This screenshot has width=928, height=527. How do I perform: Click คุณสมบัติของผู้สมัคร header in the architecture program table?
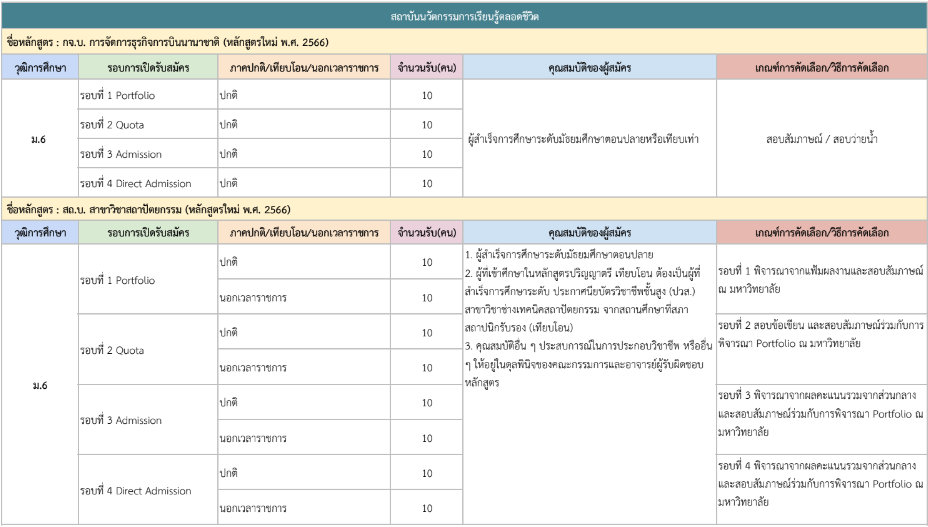point(589,233)
